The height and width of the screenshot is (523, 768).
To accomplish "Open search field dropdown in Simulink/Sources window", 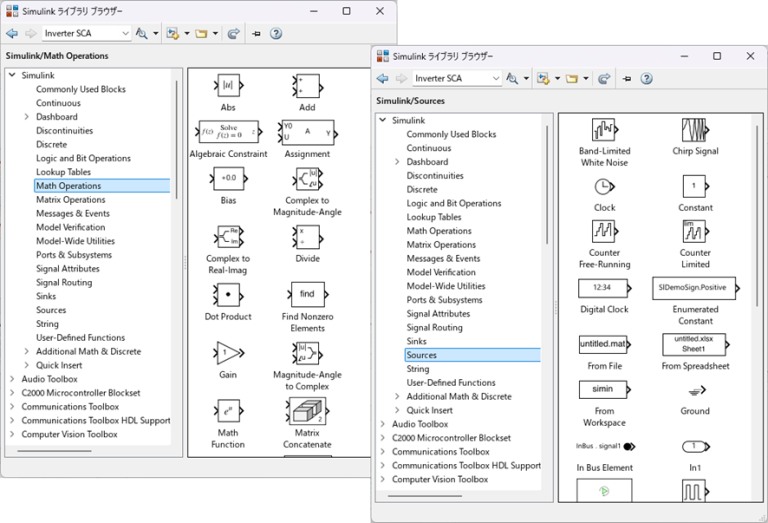I will coord(495,78).
